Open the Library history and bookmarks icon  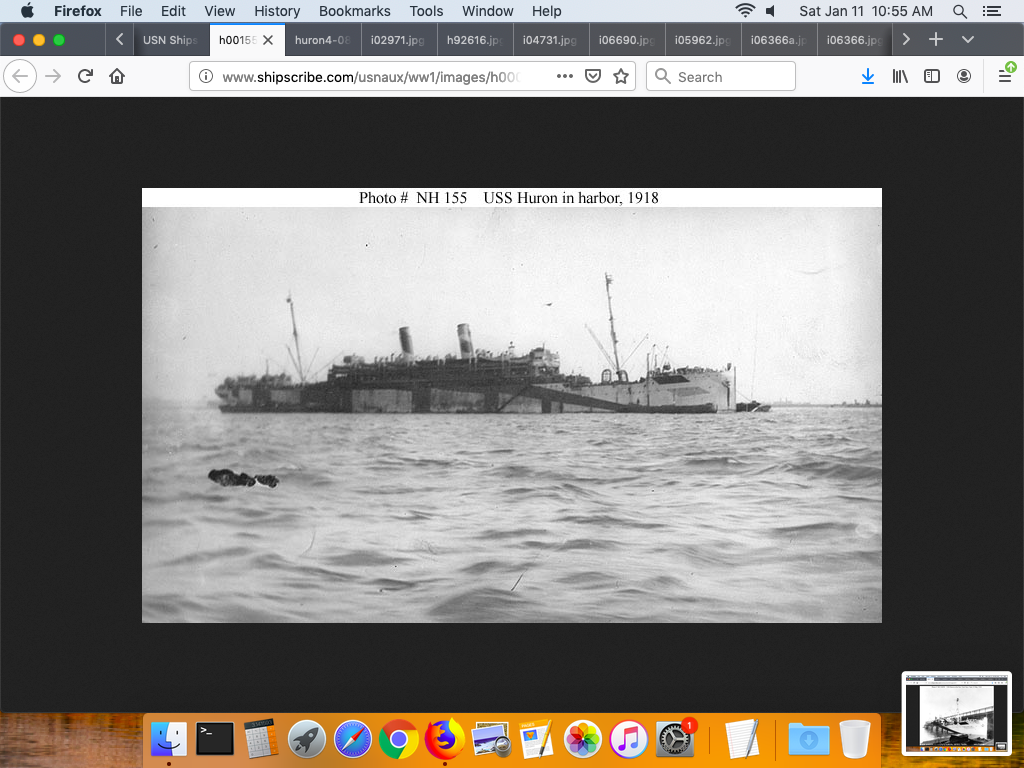point(900,77)
